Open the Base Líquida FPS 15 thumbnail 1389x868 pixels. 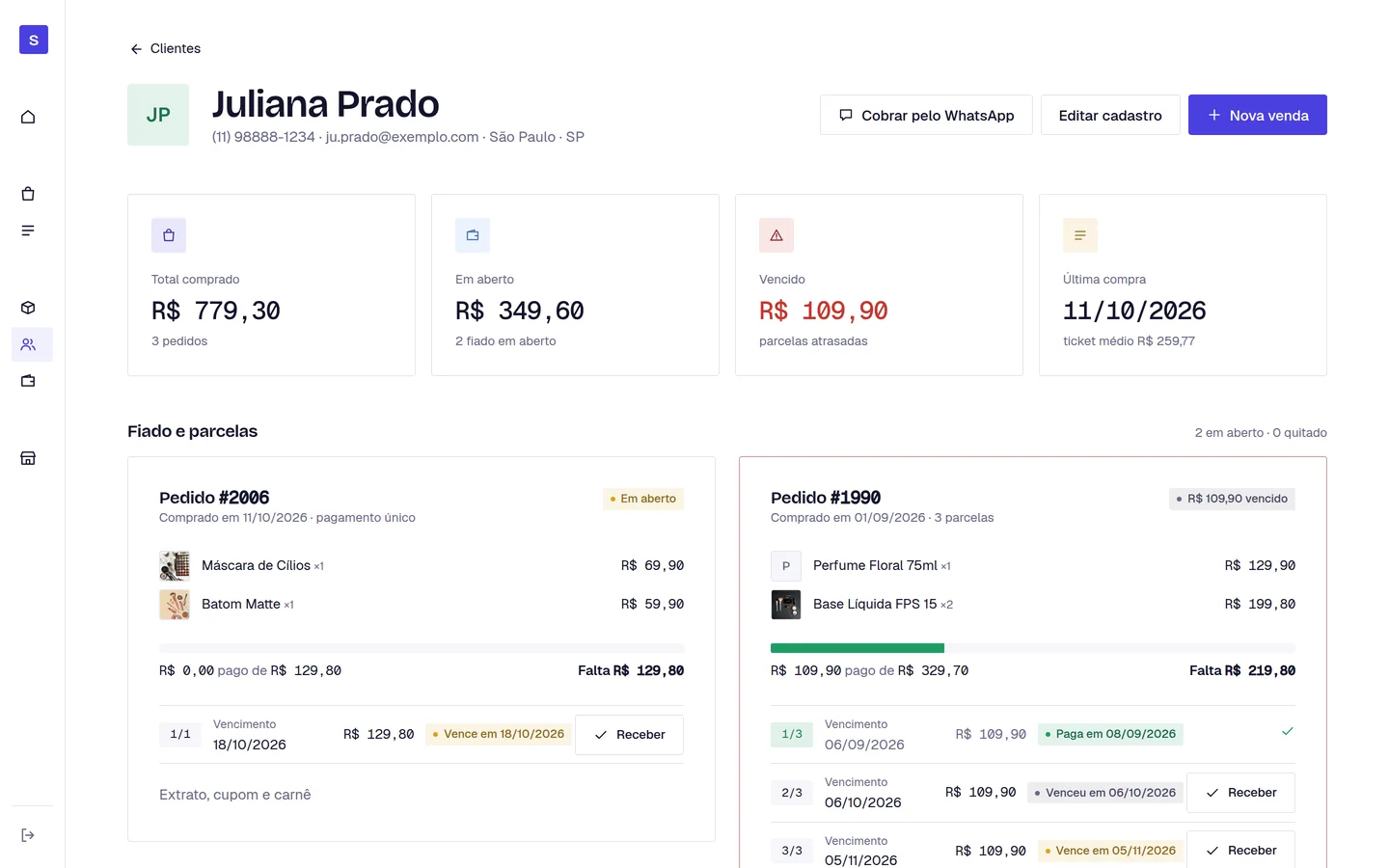pos(786,605)
